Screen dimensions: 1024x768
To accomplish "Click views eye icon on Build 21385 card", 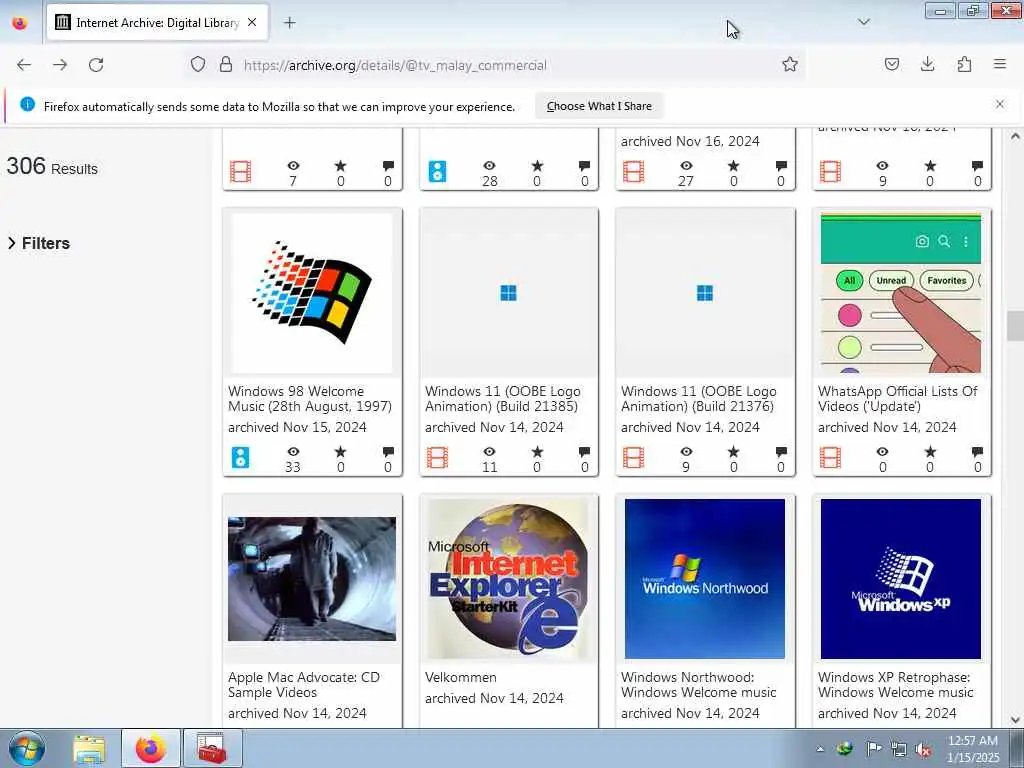I will pos(489,452).
